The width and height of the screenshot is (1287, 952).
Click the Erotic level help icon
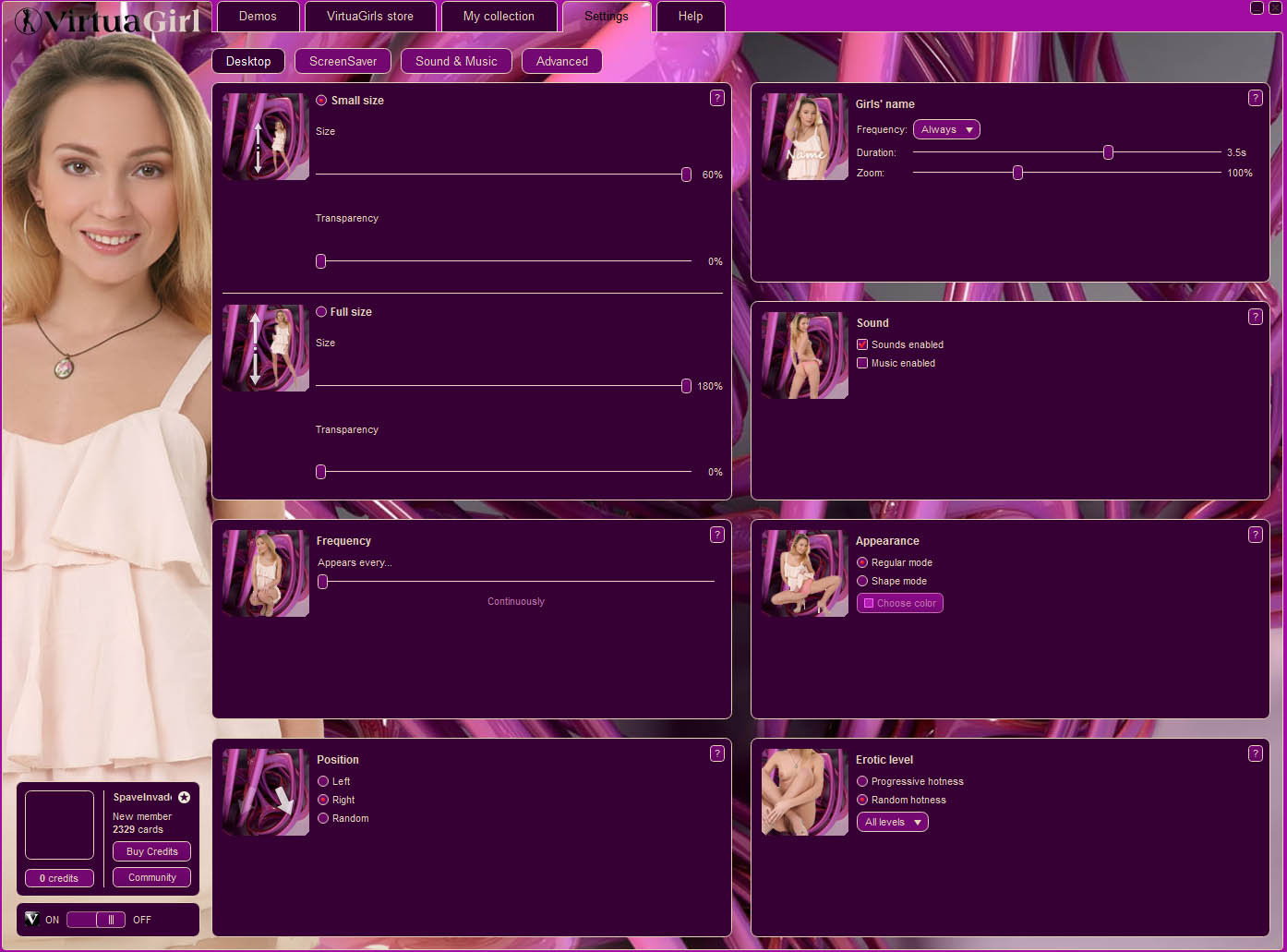click(x=1255, y=753)
